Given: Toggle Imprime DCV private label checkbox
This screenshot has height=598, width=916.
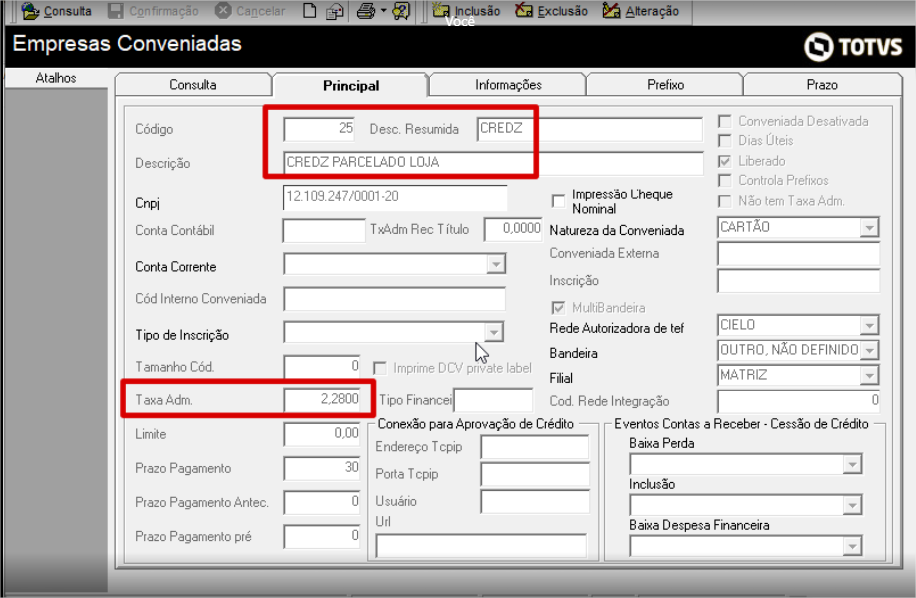Looking at the screenshot, I should (x=380, y=368).
